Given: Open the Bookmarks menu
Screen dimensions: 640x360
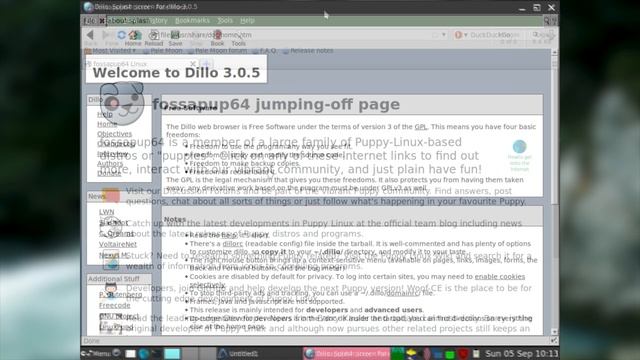Looking at the screenshot, I should pyautogui.click(x=192, y=20).
